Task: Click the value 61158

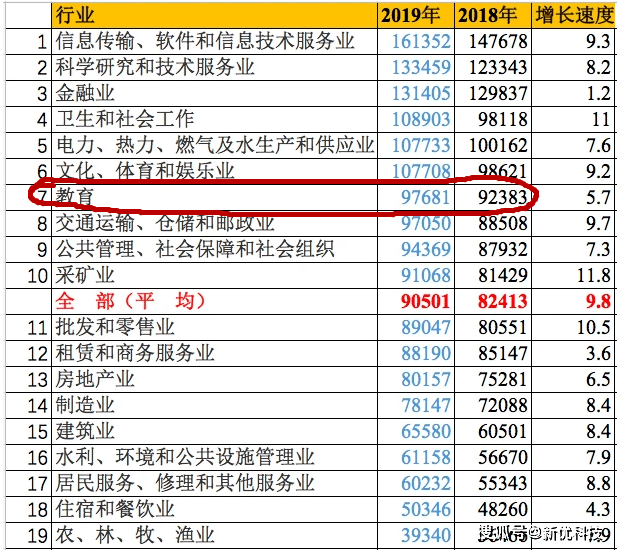Action: pyautogui.click(x=425, y=457)
